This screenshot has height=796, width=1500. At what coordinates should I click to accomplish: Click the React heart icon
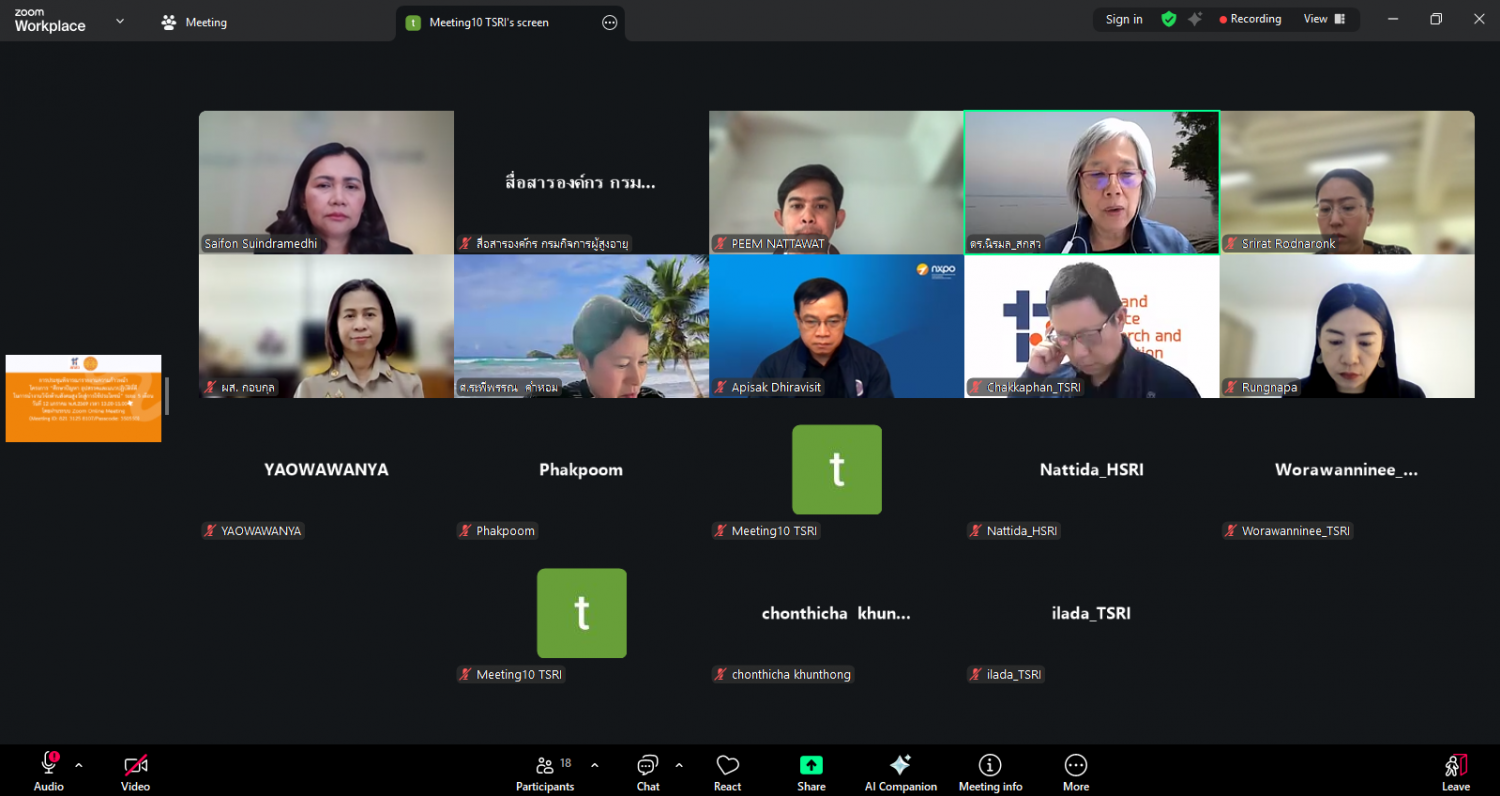coord(727,772)
